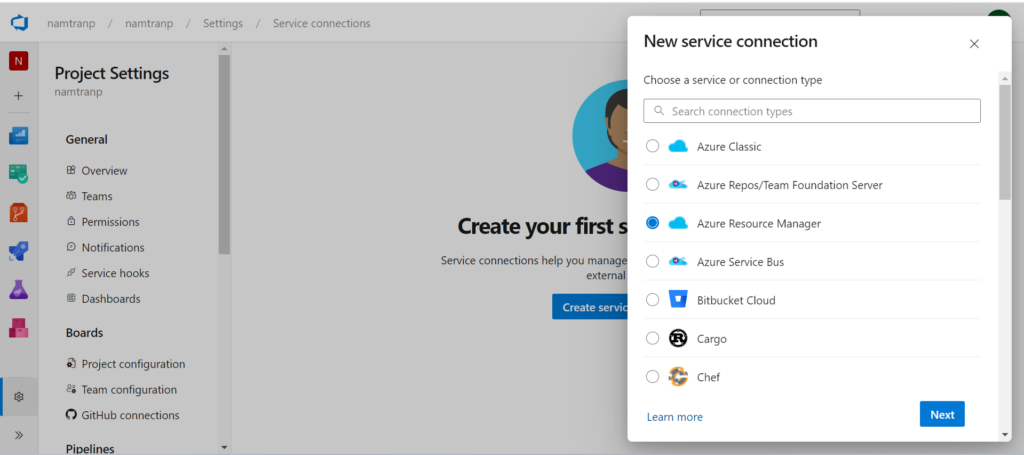Open GitHub connections settings page
The width and height of the screenshot is (1024, 455).
coord(130,415)
